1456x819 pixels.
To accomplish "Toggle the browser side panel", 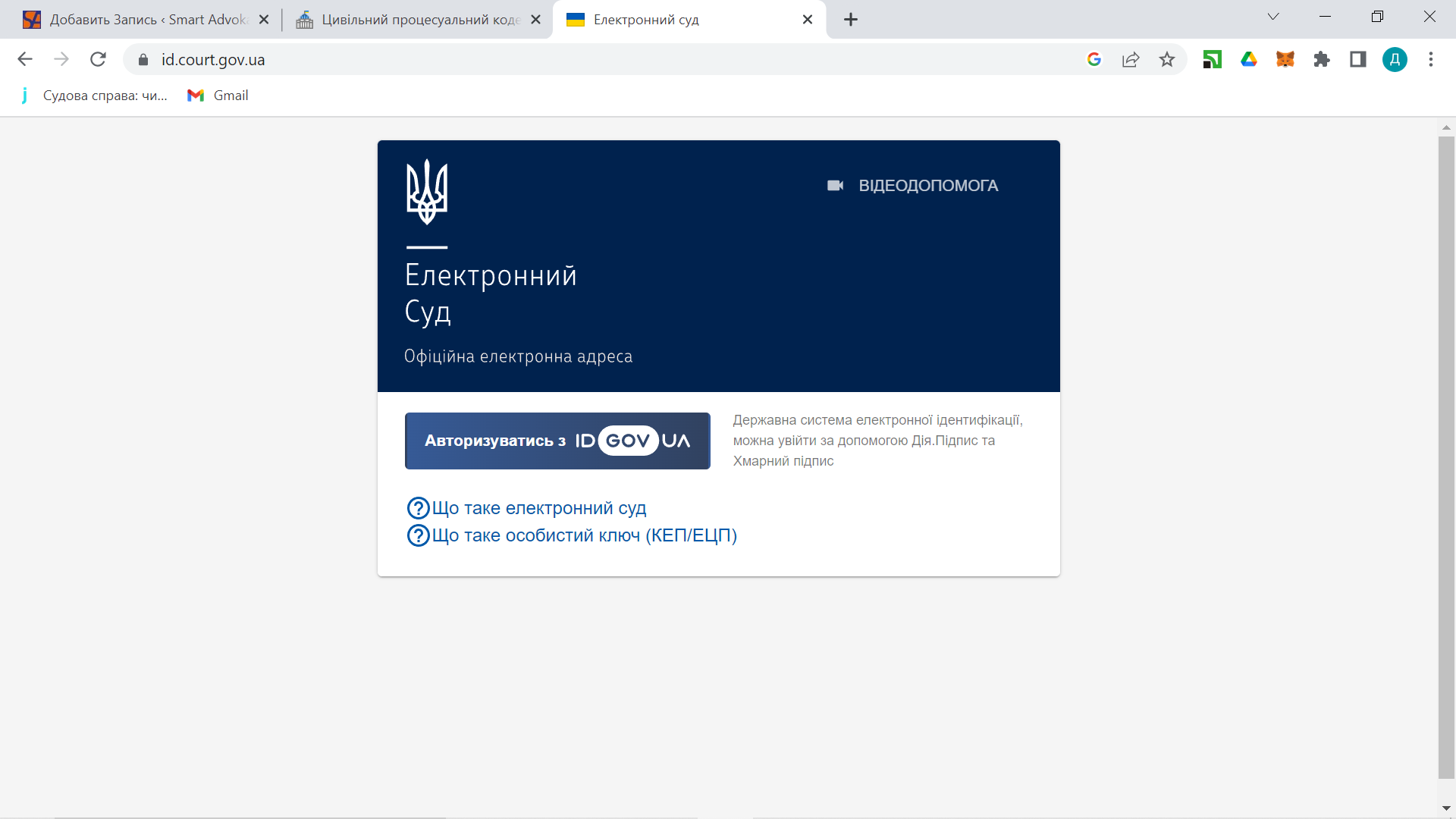I will pos(1358,59).
